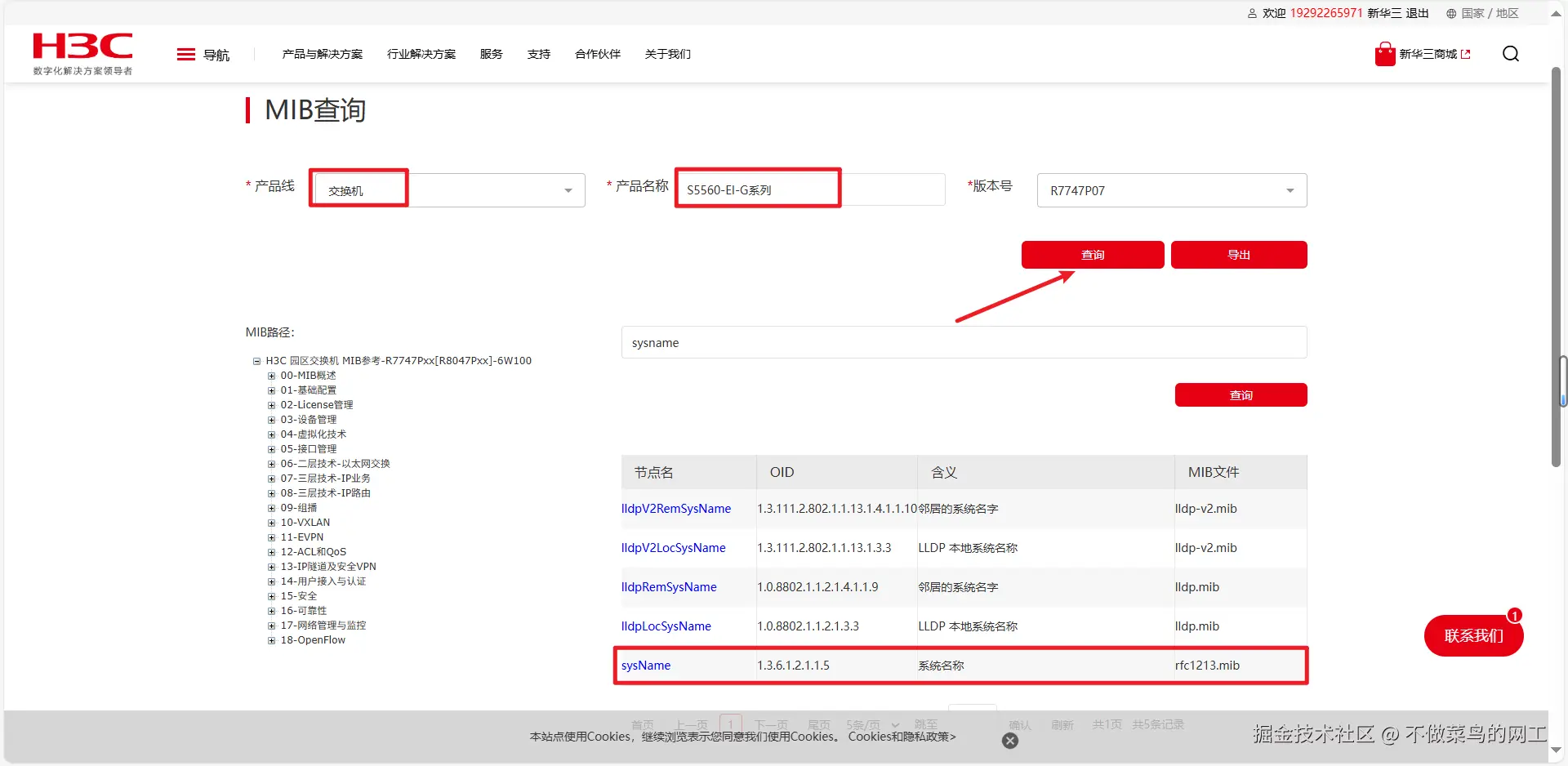1568x766 pixels.
Task: Open the Cookies和隐私政策 link
Action: tap(902, 737)
